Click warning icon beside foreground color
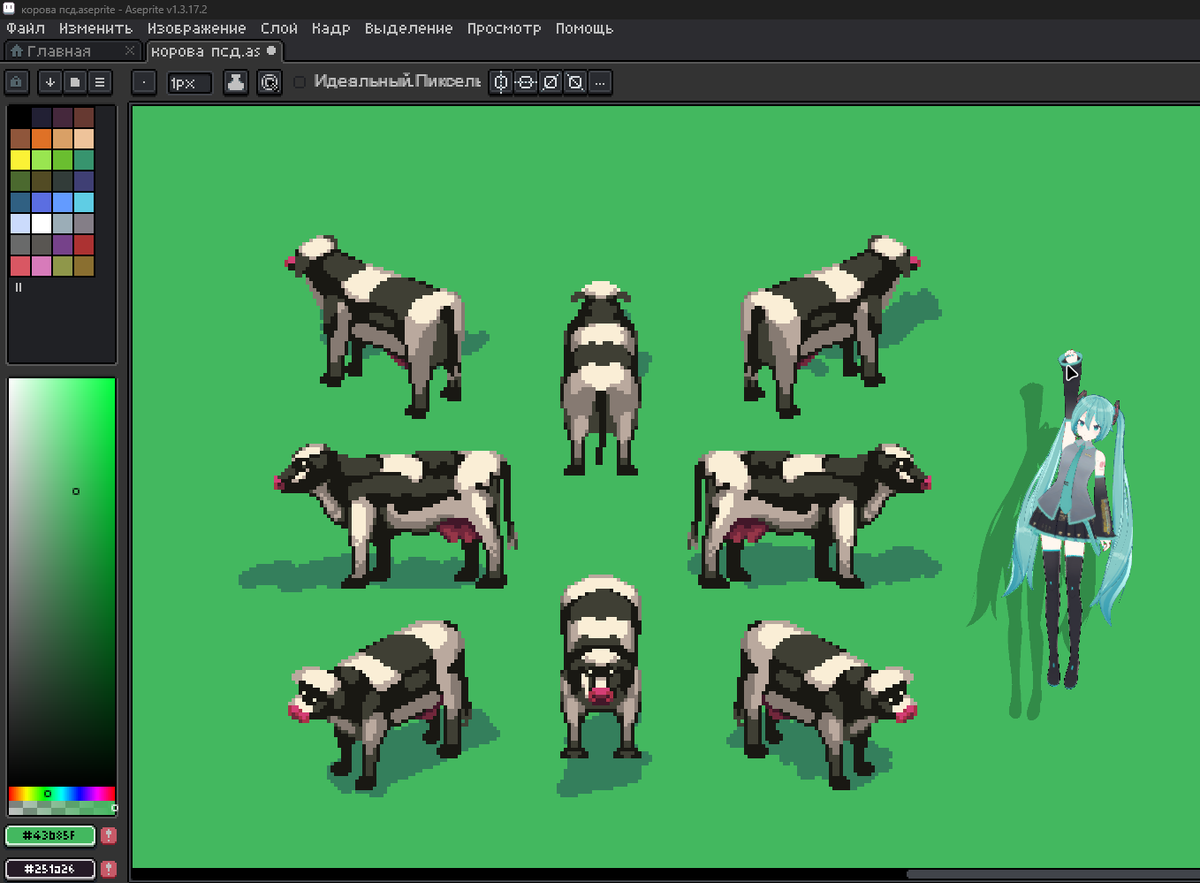Screen dimensions: 1200x883 click(108, 836)
